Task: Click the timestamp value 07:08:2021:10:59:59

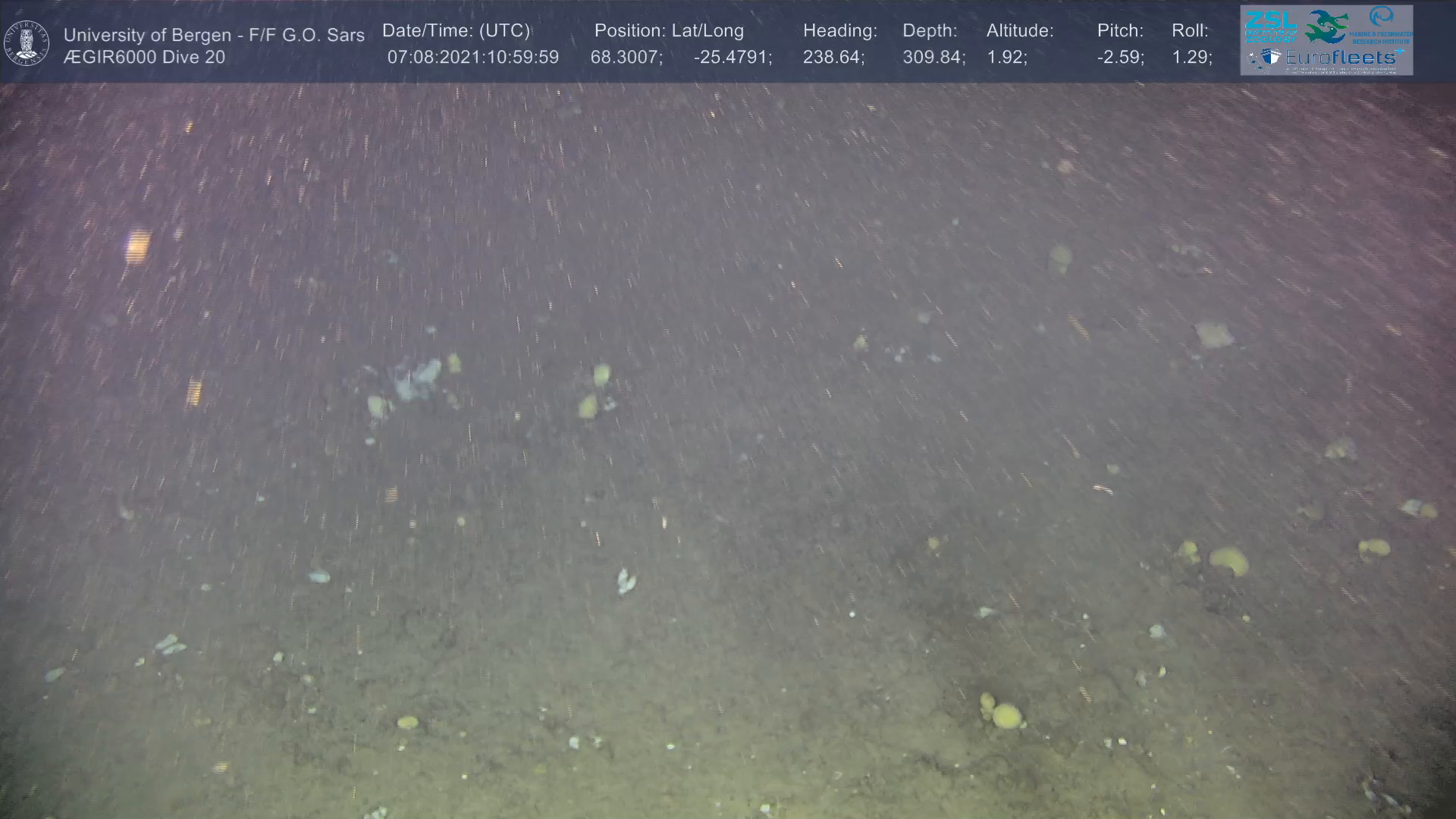Action: tap(472, 57)
